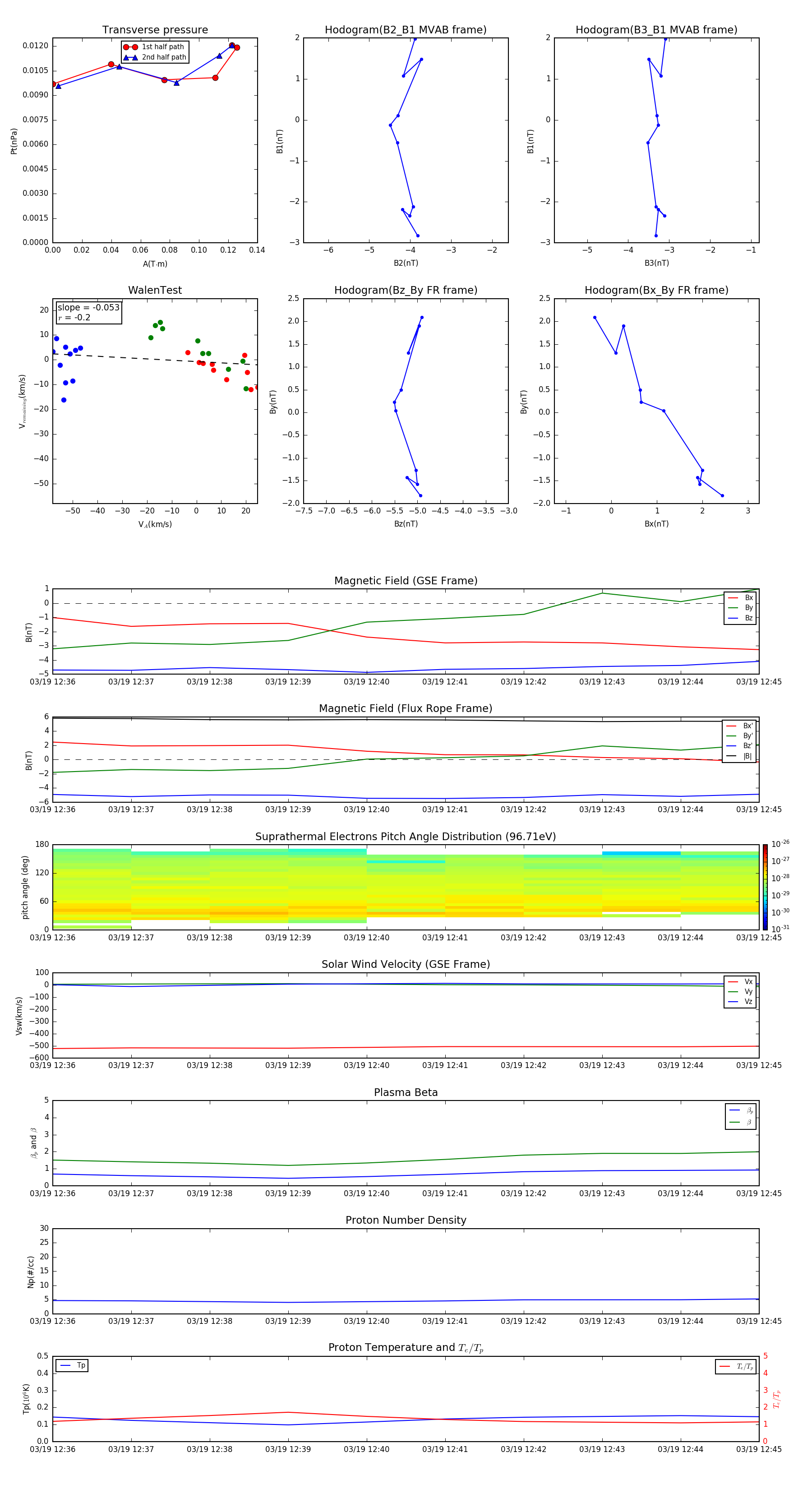This screenshot has height=1489, width=812.
Task: Click the 'Tp(10^6K)' axis label
Action: coord(26,1399)
